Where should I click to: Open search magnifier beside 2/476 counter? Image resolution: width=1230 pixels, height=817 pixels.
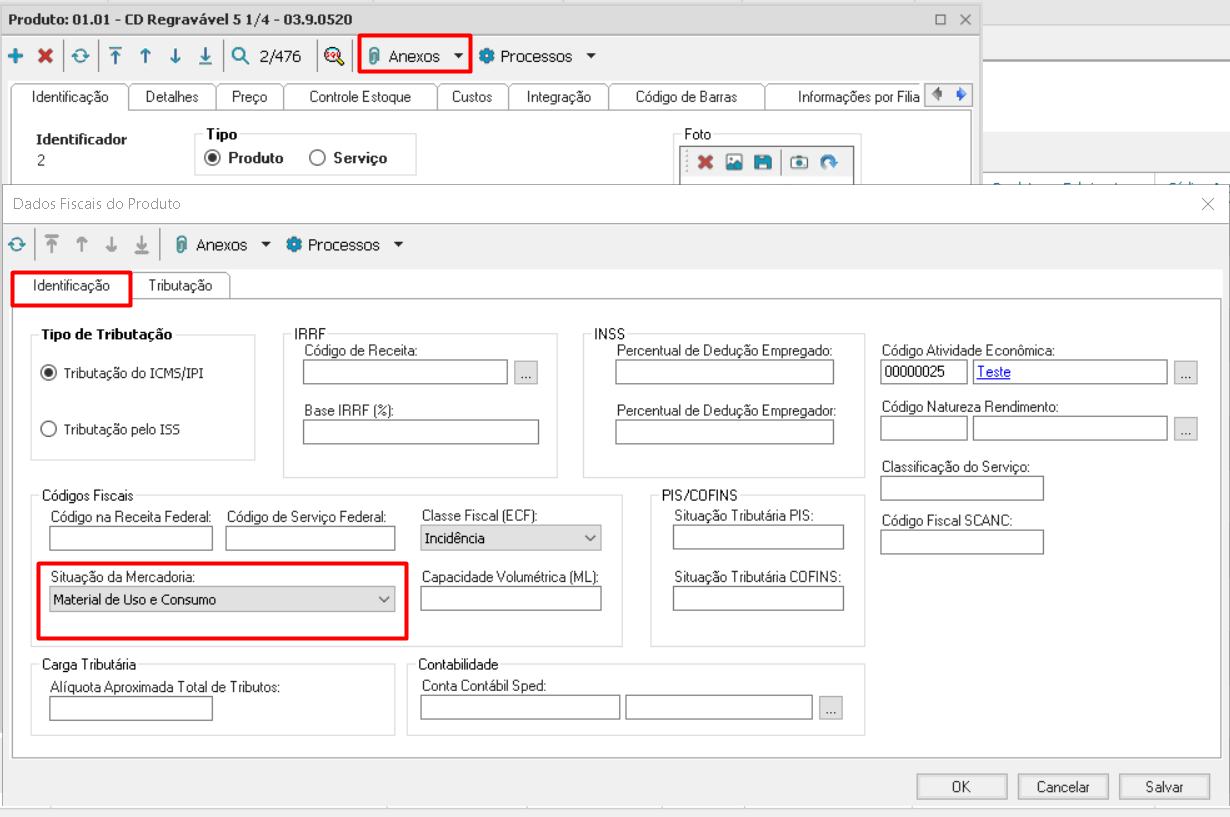(240, 56)
